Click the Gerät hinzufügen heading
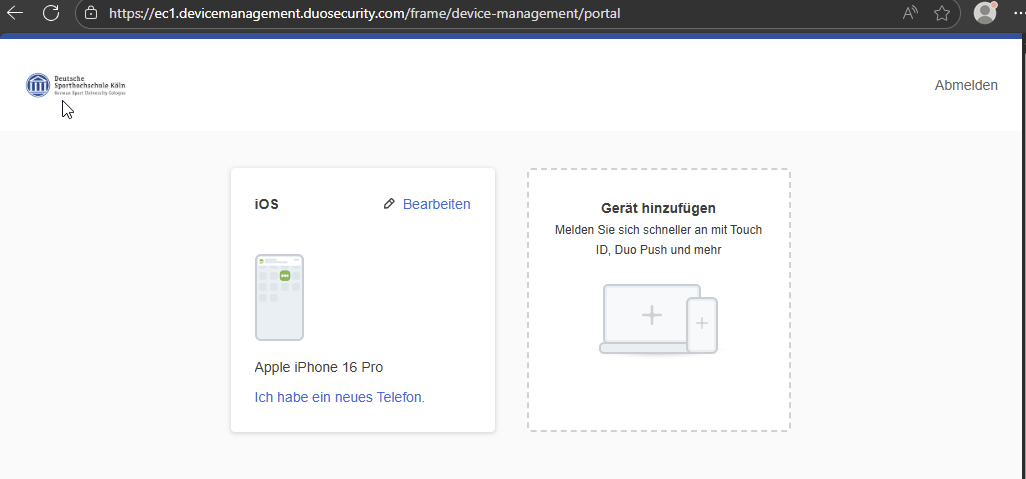Screen dimensions: 1026x479 [658, 208]
